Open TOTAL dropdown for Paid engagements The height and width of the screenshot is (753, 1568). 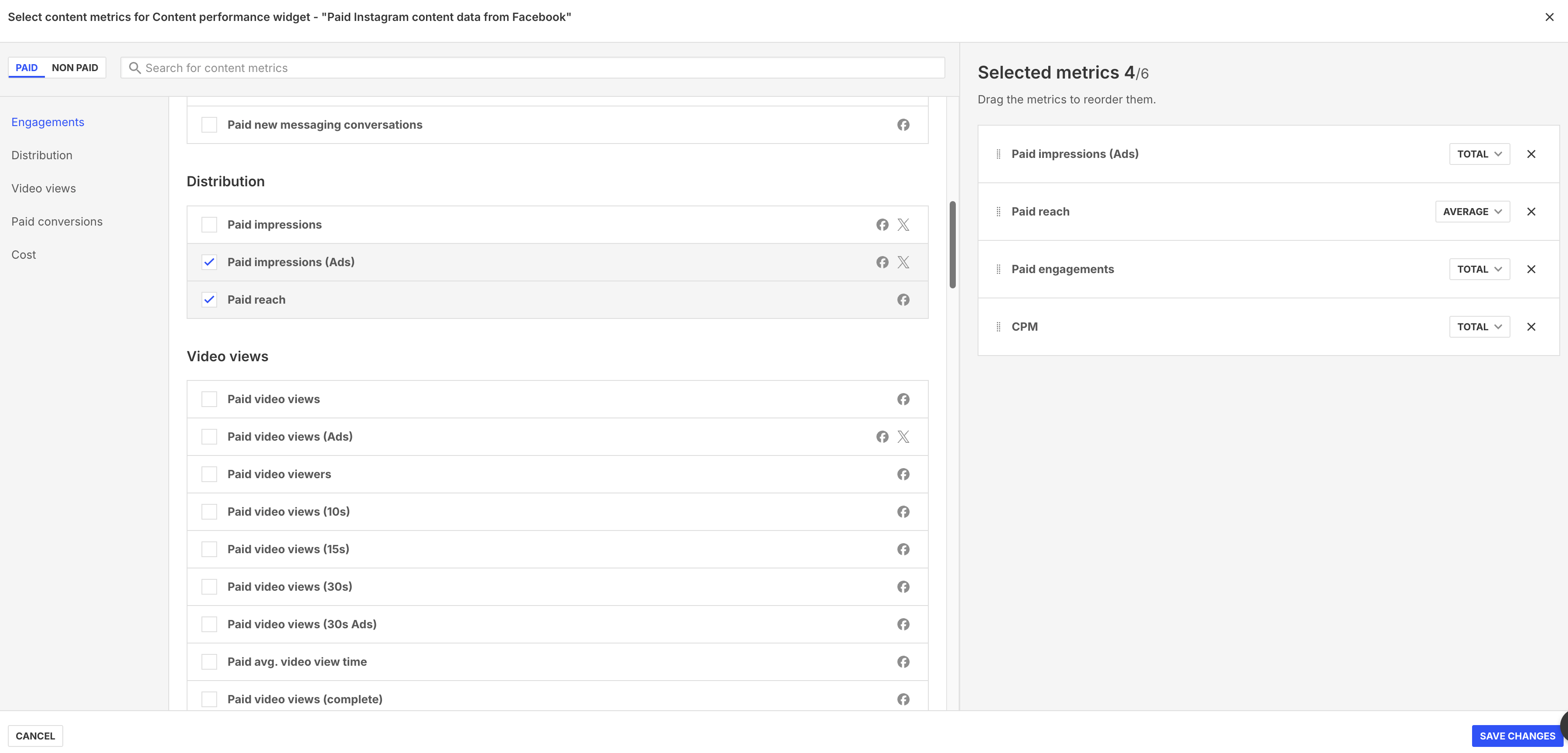click(x=1479, y=269)
